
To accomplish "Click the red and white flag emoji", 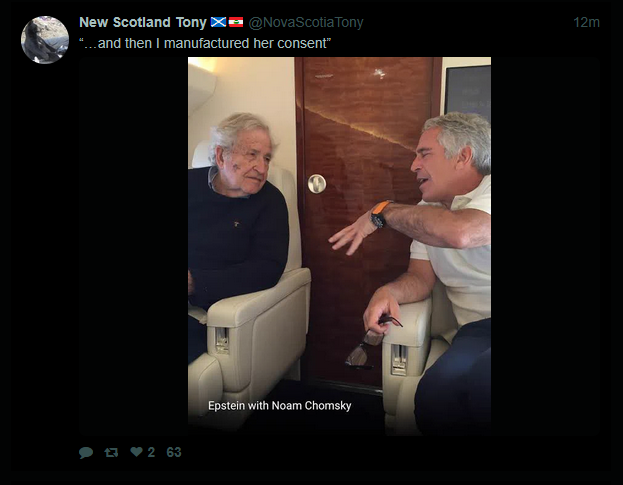I will pyautogui.click(x=236, y=22).
